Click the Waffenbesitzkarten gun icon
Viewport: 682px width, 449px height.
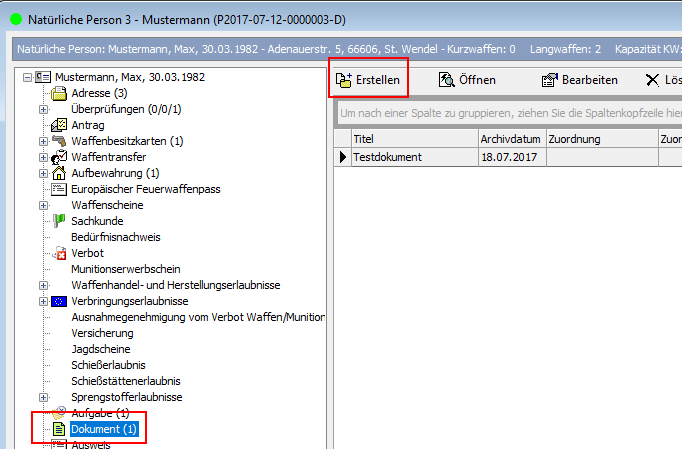coord(59,141)
